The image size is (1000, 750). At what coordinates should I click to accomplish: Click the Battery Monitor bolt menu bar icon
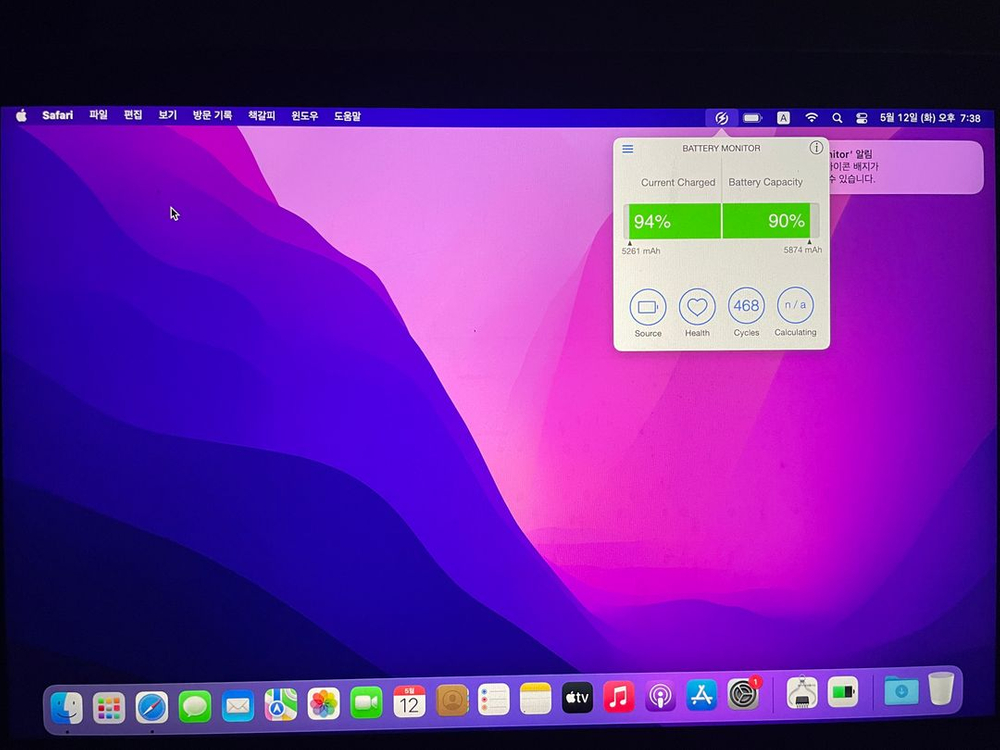[x=721, y=118]
